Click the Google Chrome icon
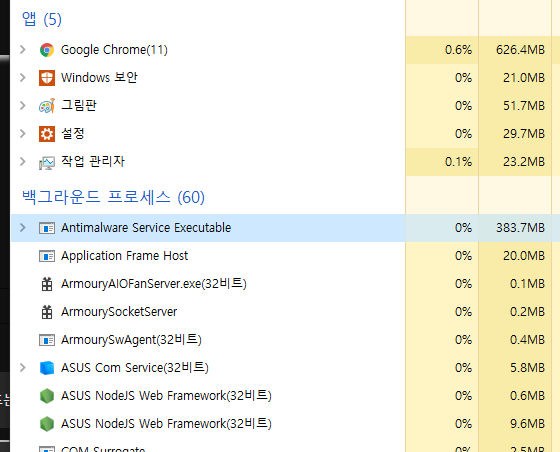 (47, 50)
